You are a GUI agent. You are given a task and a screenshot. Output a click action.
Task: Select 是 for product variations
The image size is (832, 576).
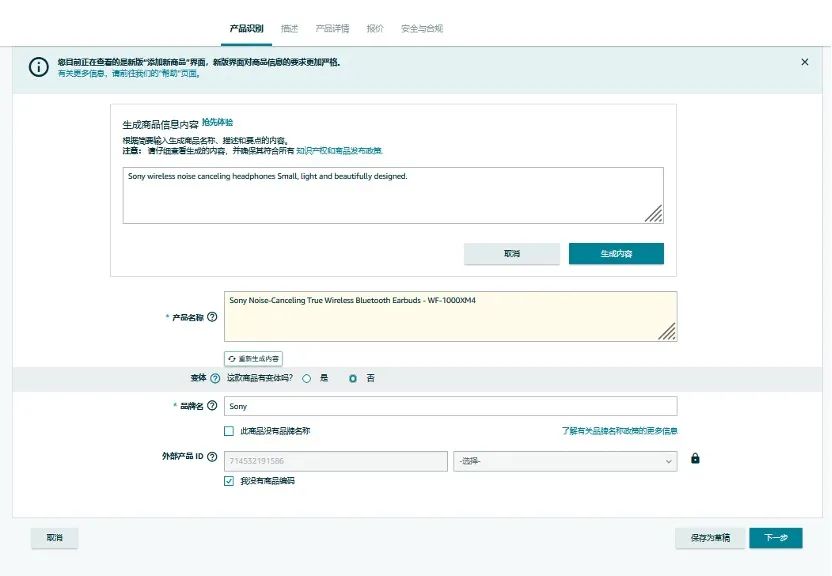point(307,379)
